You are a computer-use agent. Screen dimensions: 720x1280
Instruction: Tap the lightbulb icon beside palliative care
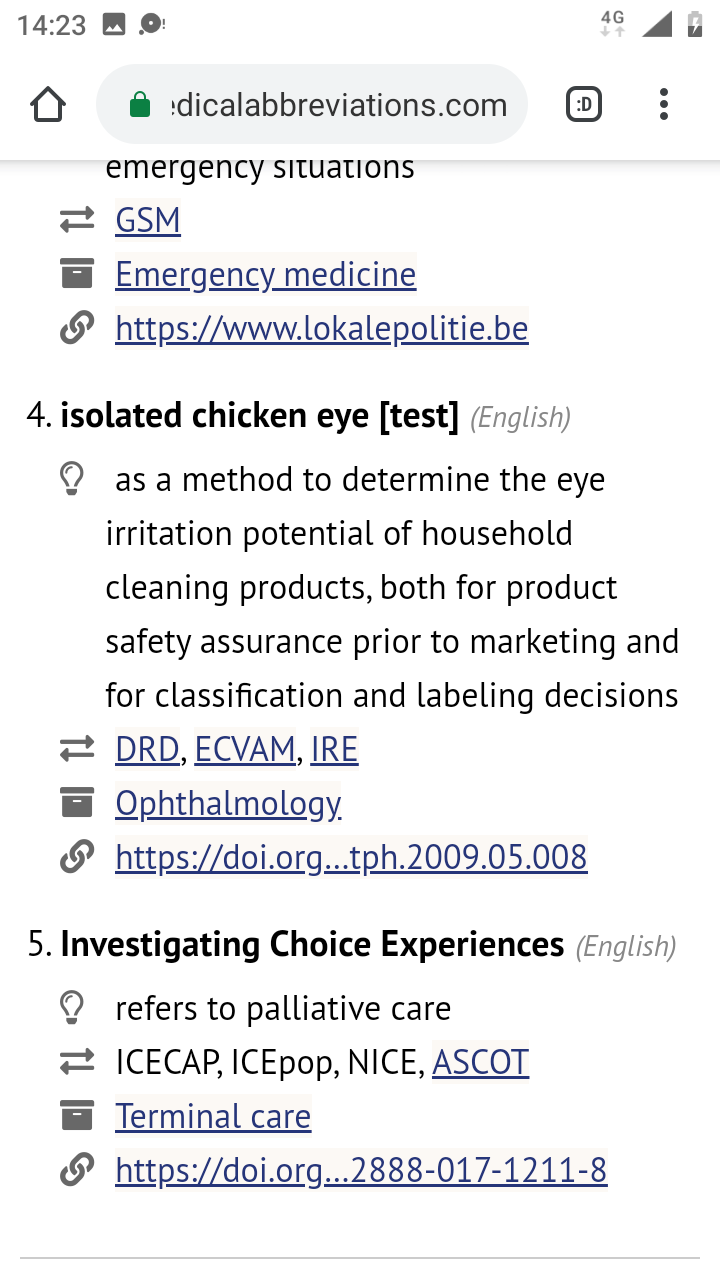(72, 1008)
